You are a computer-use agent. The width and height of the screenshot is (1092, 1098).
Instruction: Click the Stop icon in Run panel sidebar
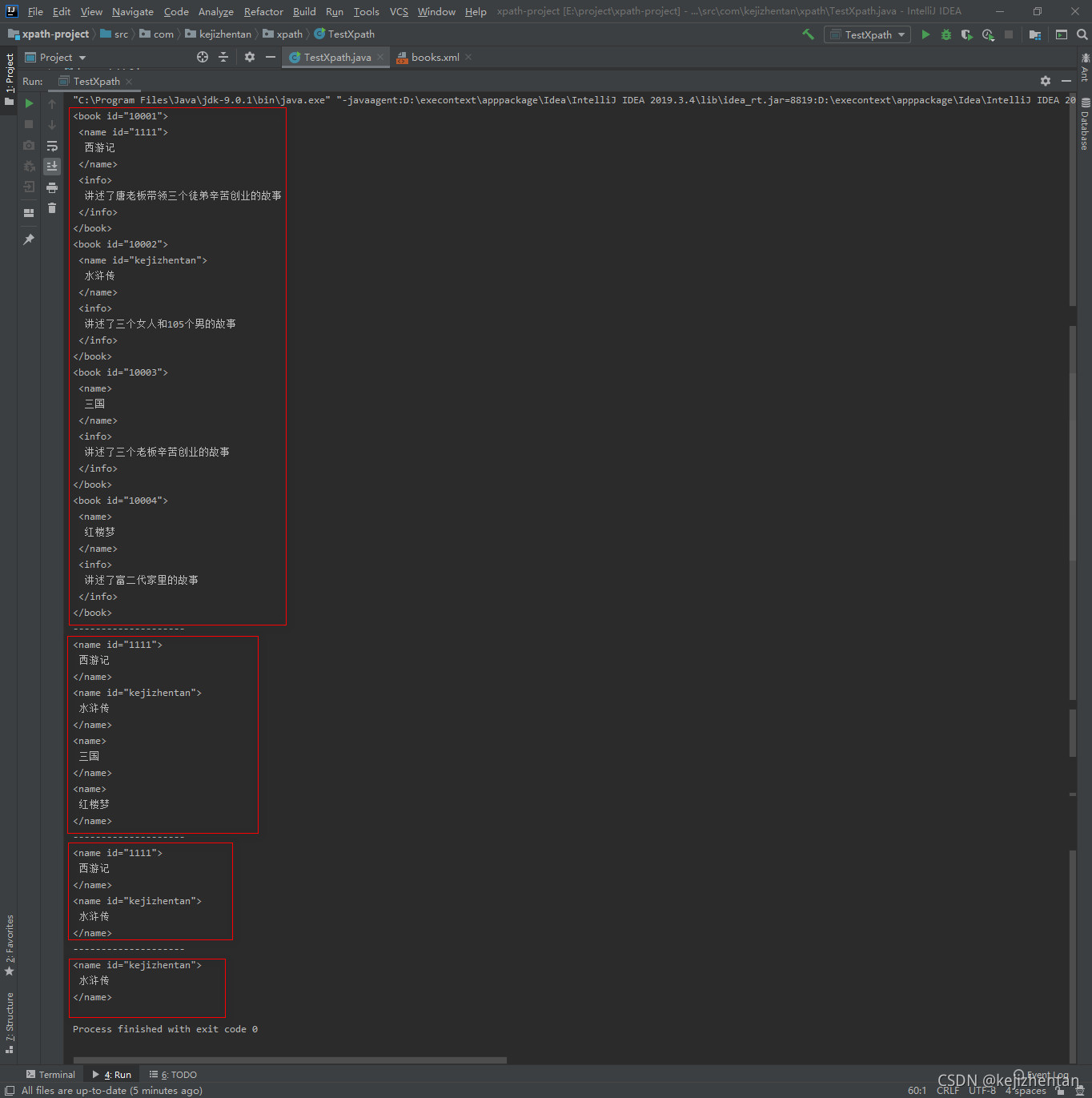click(x=29, y=124)
